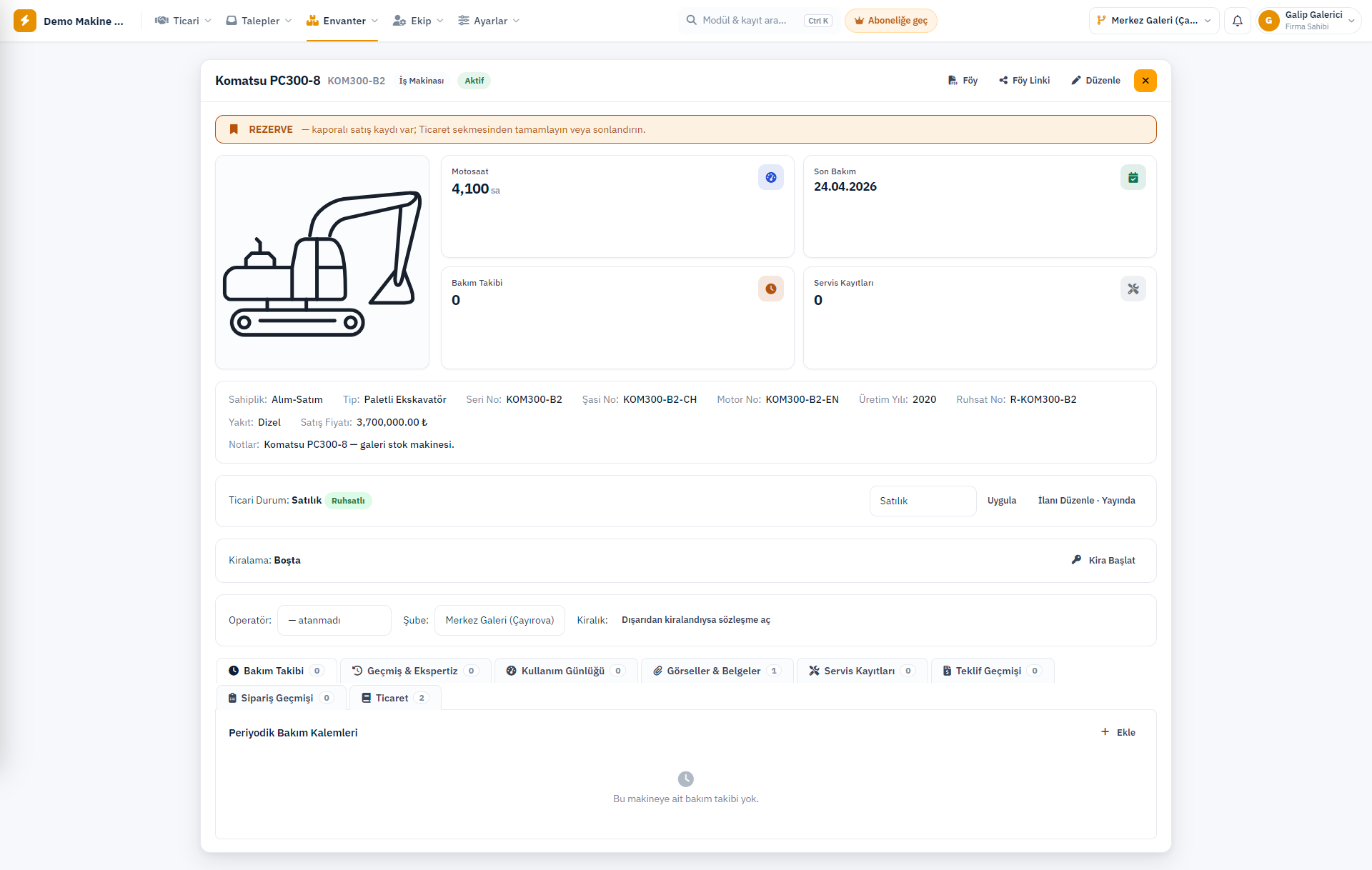The height and width of the screenshot is (870, 1372).
Task: Click the Ctrl K shortcut badge
Action: tap(818, 21)
